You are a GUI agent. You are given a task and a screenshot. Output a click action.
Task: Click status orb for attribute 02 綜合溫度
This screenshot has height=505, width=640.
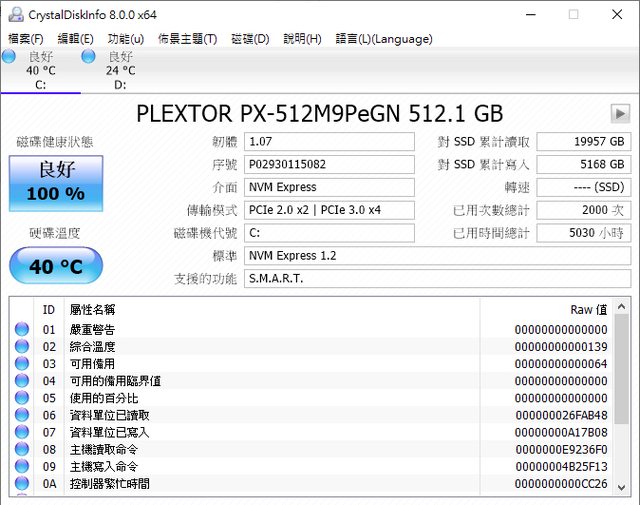click(x=21, y=347)
